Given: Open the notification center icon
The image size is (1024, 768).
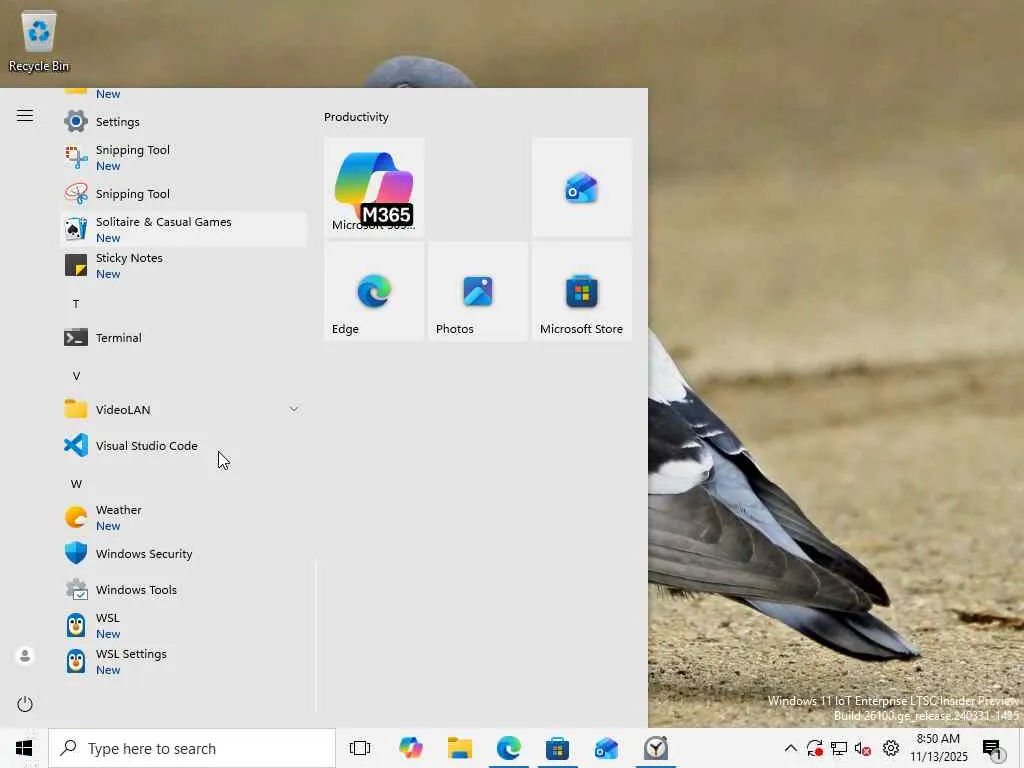Looking at the screenshot, I should tap(993, 750).
